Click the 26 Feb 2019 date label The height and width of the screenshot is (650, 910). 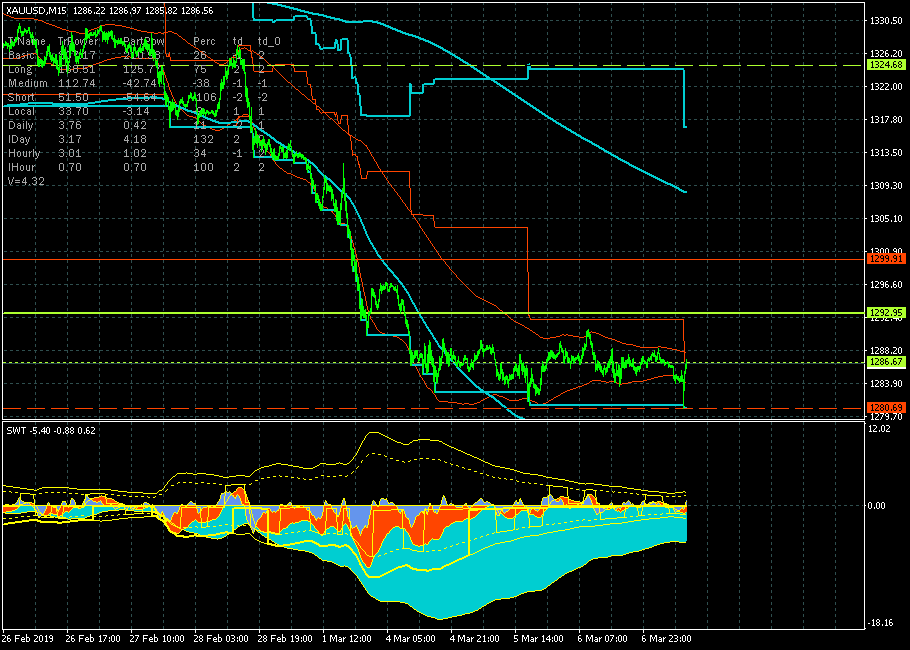pos(28,638)
